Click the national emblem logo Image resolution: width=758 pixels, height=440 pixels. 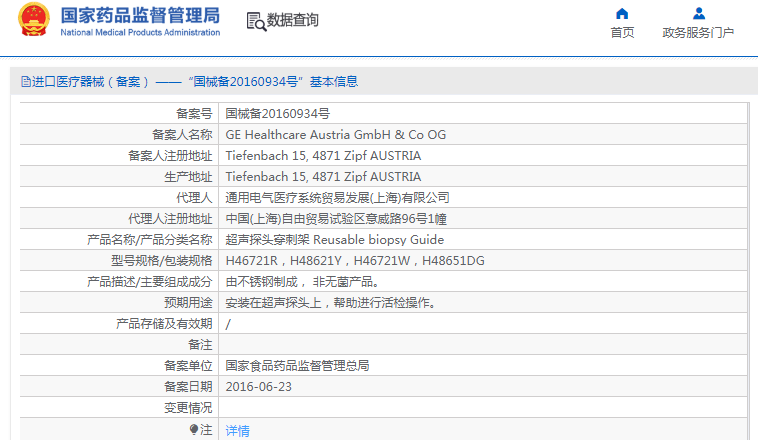click(34, 19)
